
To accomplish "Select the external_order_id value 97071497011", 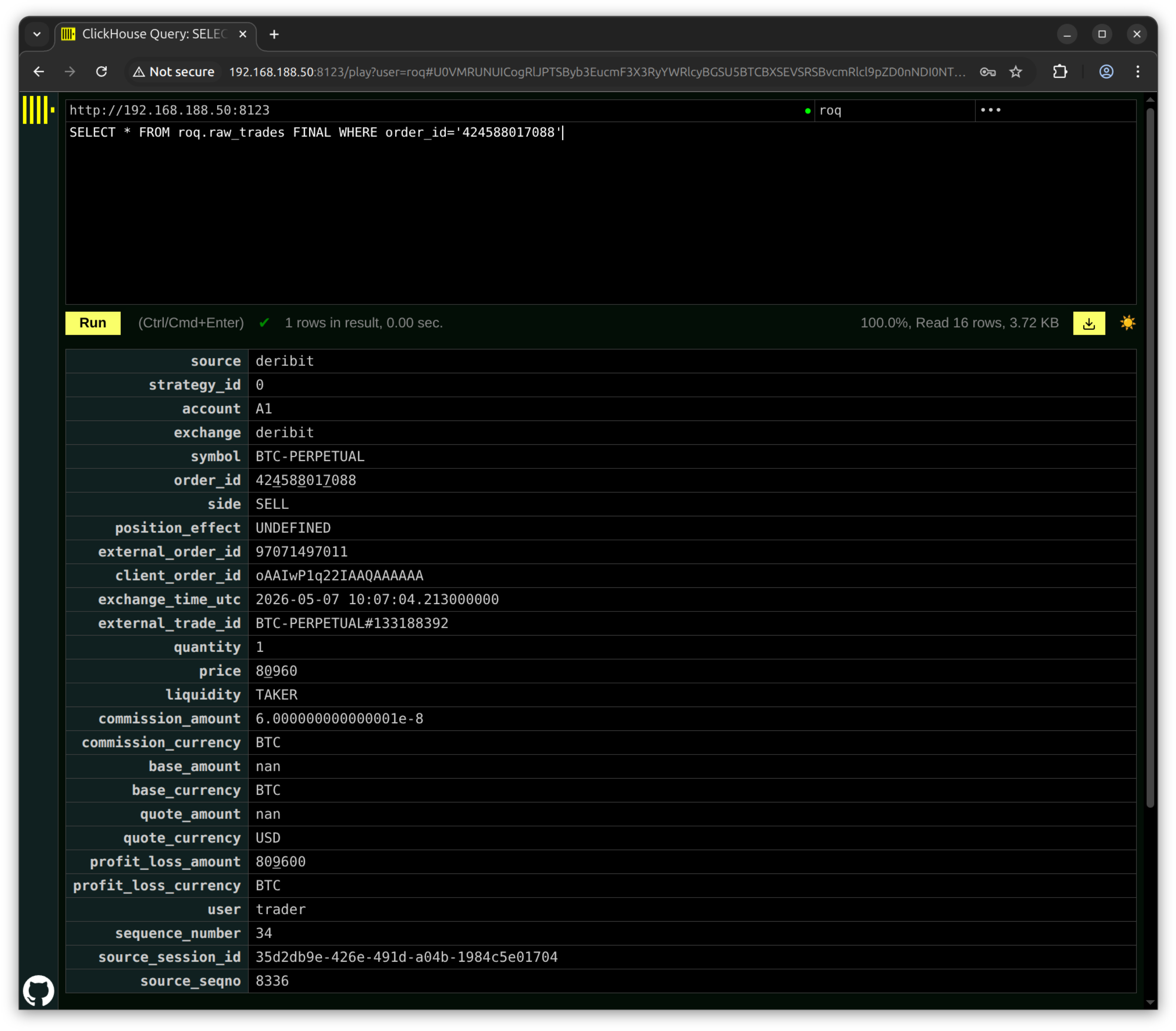I will (302, 552).
